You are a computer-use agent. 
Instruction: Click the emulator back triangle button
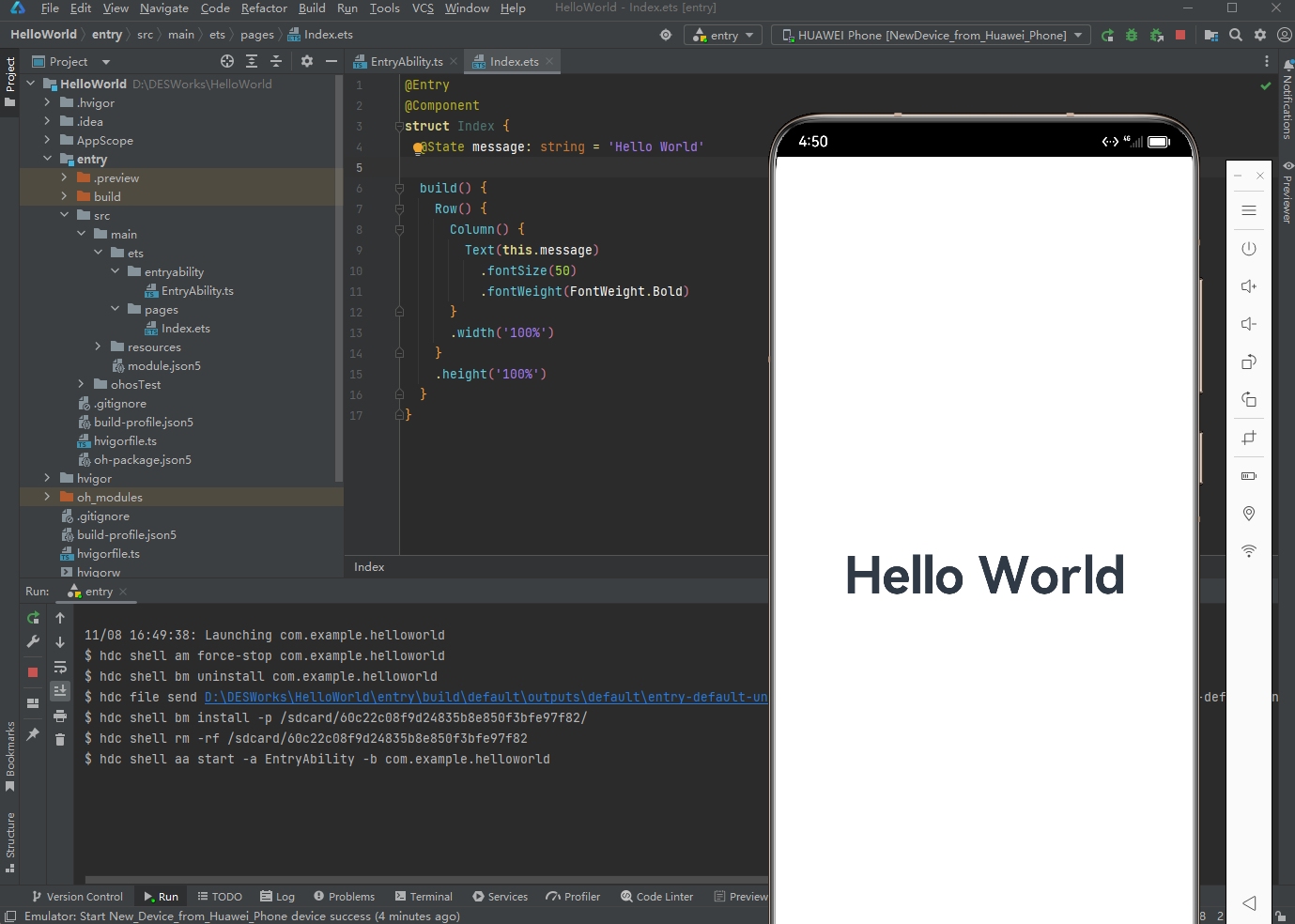point(1248,902)
